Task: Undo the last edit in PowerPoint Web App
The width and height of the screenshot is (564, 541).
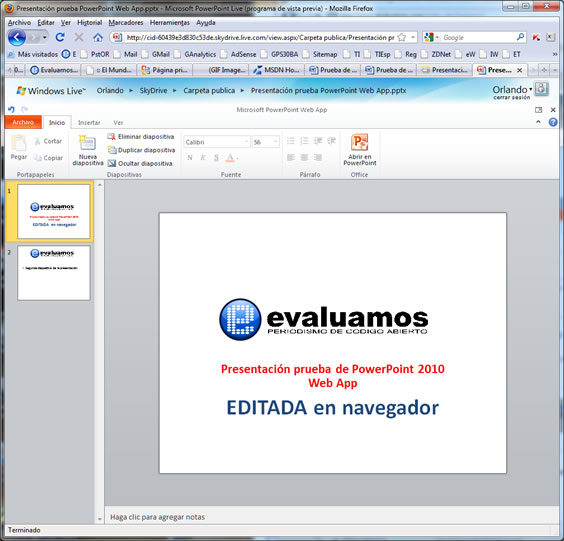Action: pyautogui.click(x=11, y=109)
